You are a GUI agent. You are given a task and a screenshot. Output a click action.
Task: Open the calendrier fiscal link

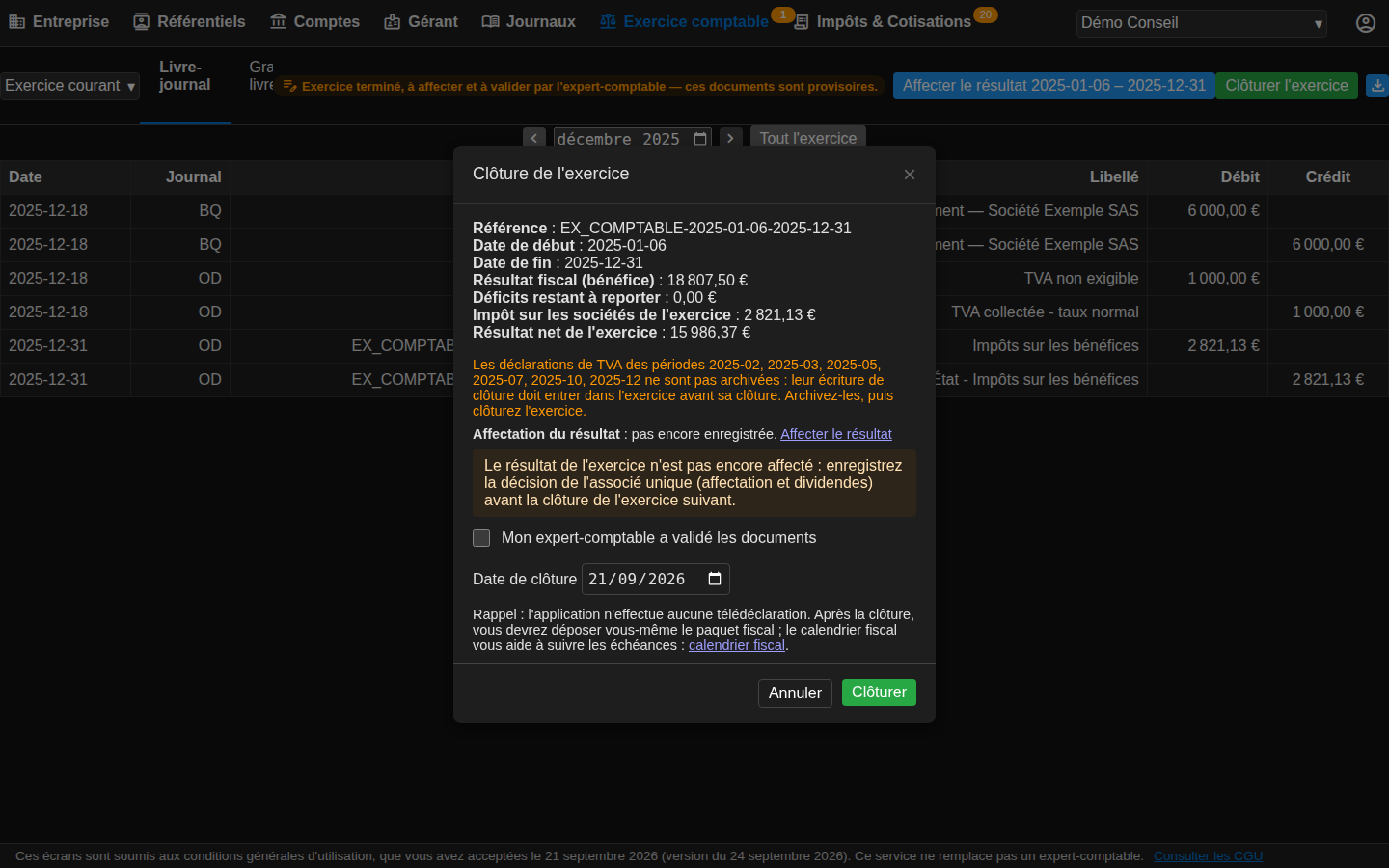click(737, 645)
